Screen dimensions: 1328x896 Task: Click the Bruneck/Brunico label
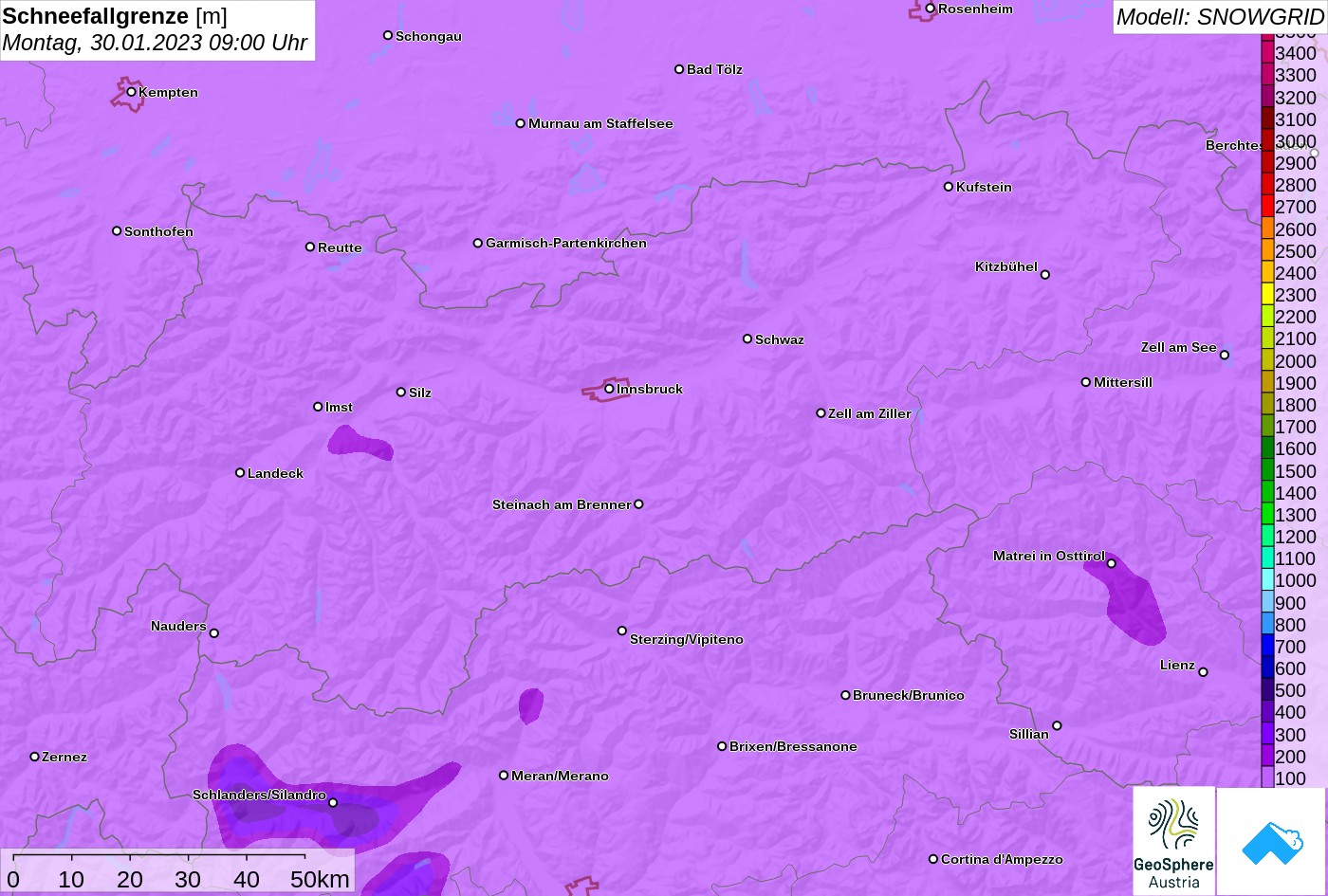point(909,695)
